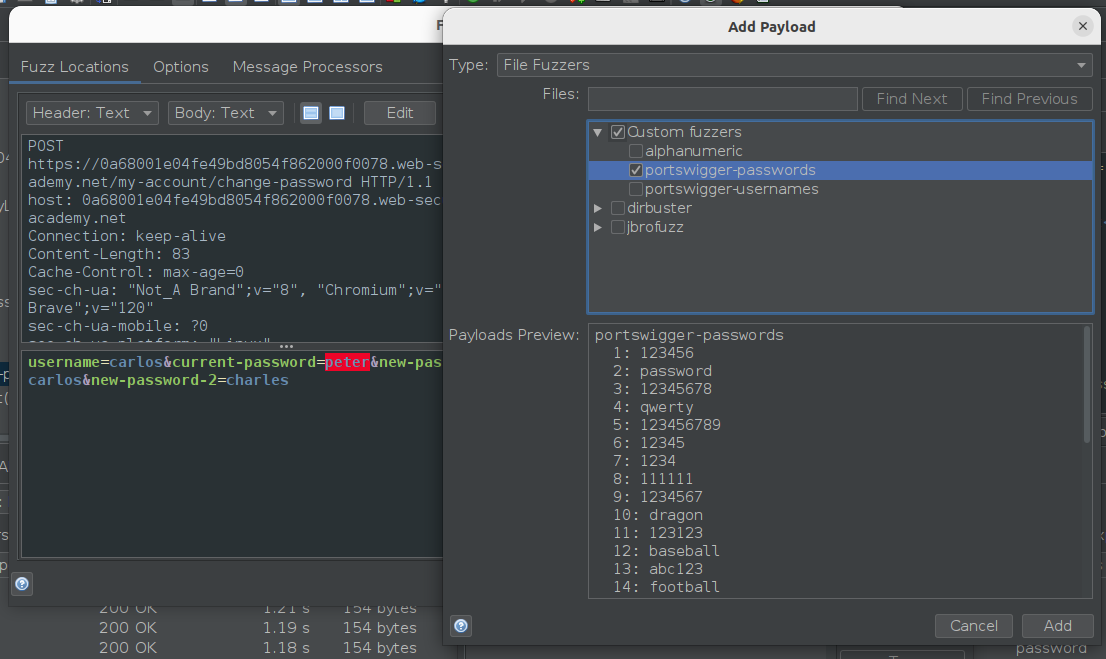
Task: Focus the Files search input field
Action: pos(722,99)
